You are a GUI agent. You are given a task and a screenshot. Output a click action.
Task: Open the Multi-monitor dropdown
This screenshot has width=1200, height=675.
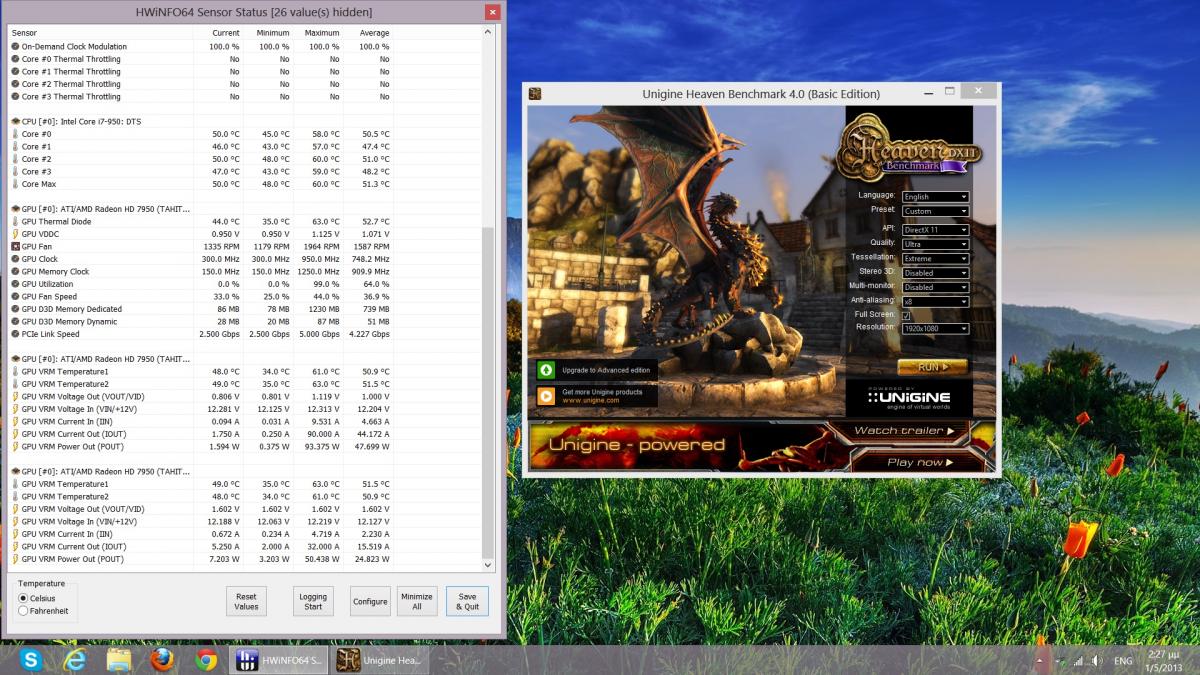pyautogui.click(x=935, y=287)
